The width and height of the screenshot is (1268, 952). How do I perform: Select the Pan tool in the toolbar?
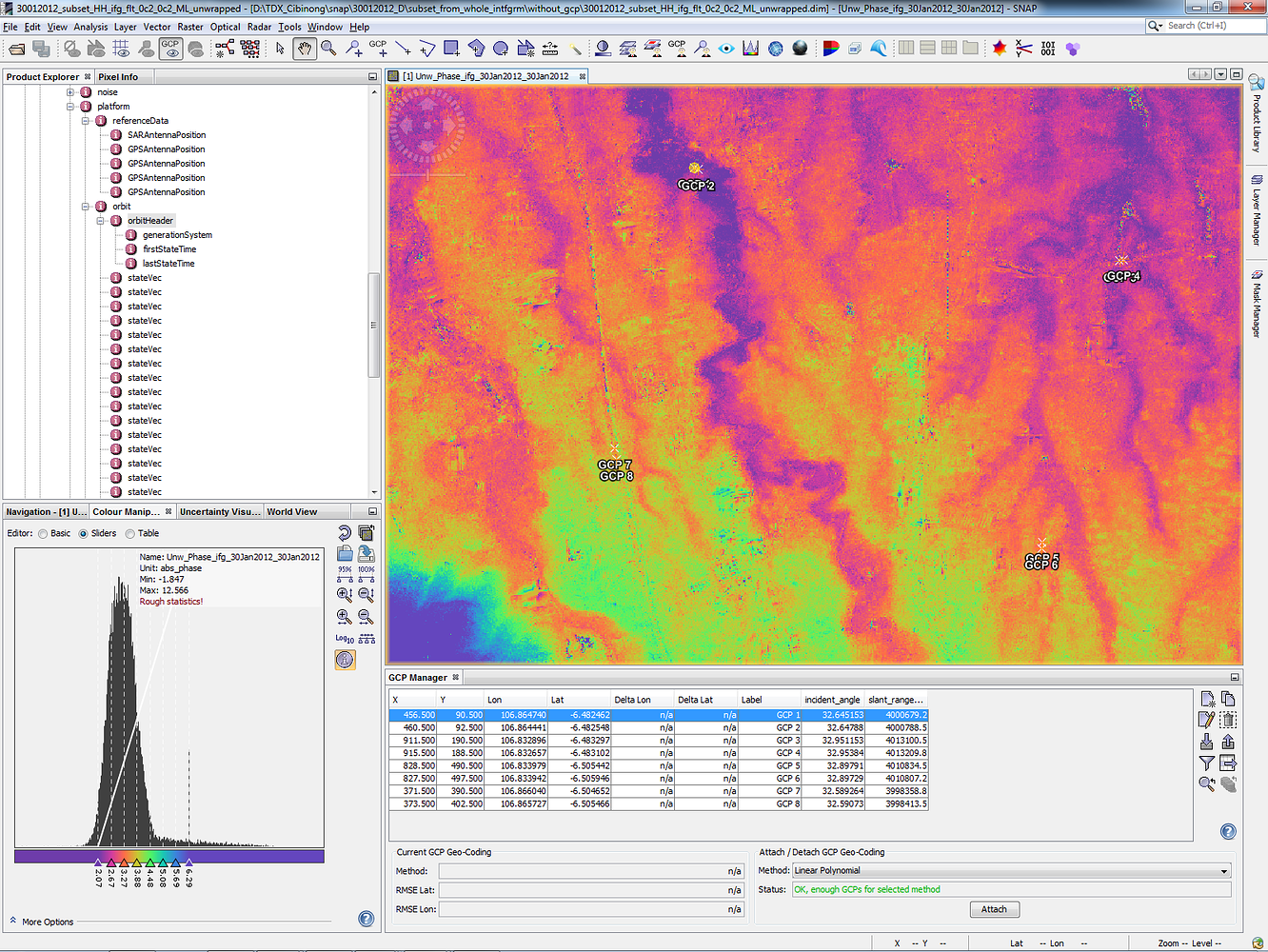pos(305,48)
